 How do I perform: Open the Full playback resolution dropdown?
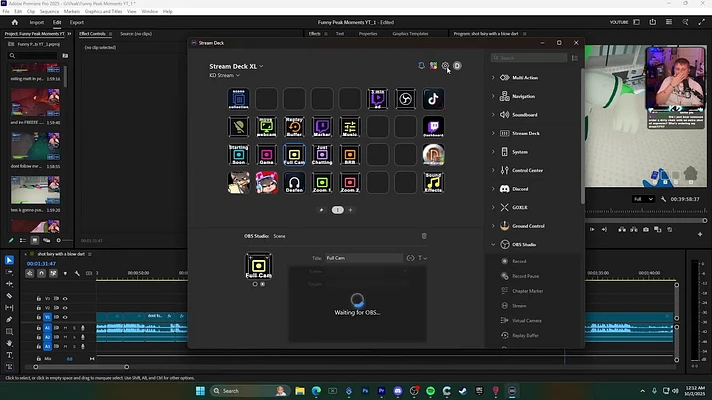(643, 199)
